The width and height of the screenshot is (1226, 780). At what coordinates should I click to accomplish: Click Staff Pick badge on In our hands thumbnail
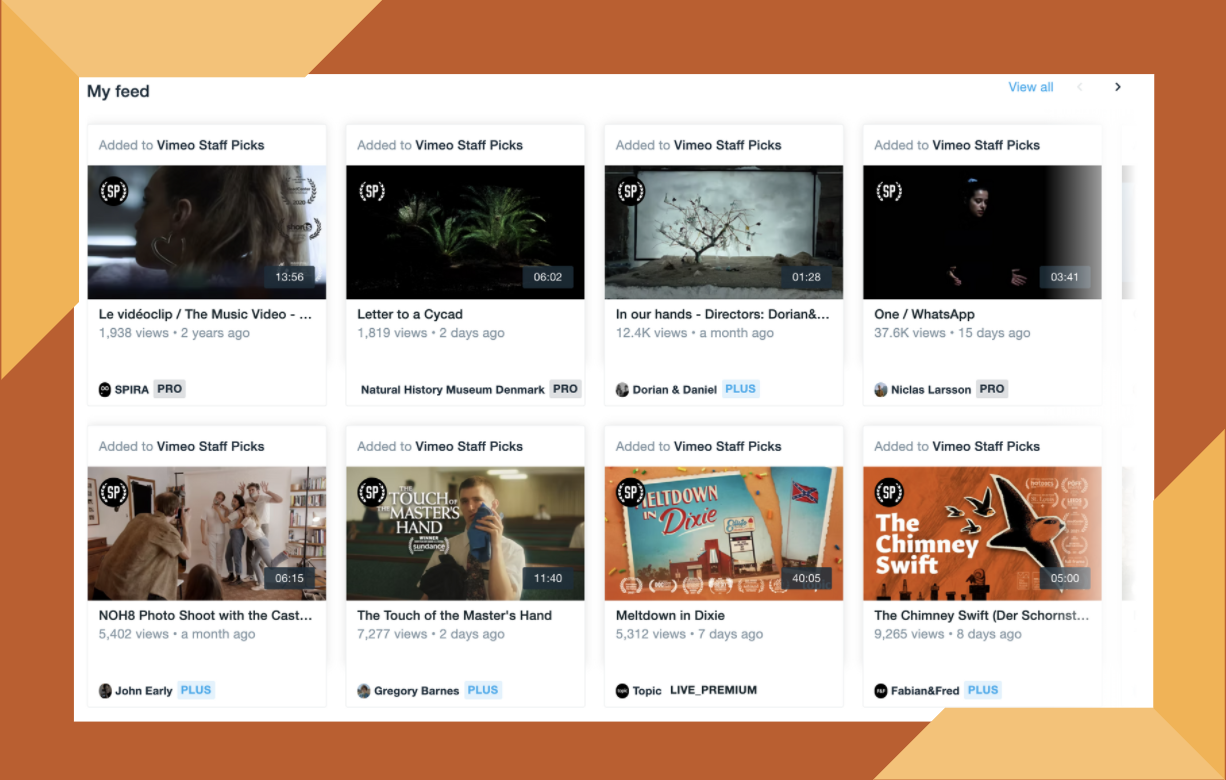(630, 191)
